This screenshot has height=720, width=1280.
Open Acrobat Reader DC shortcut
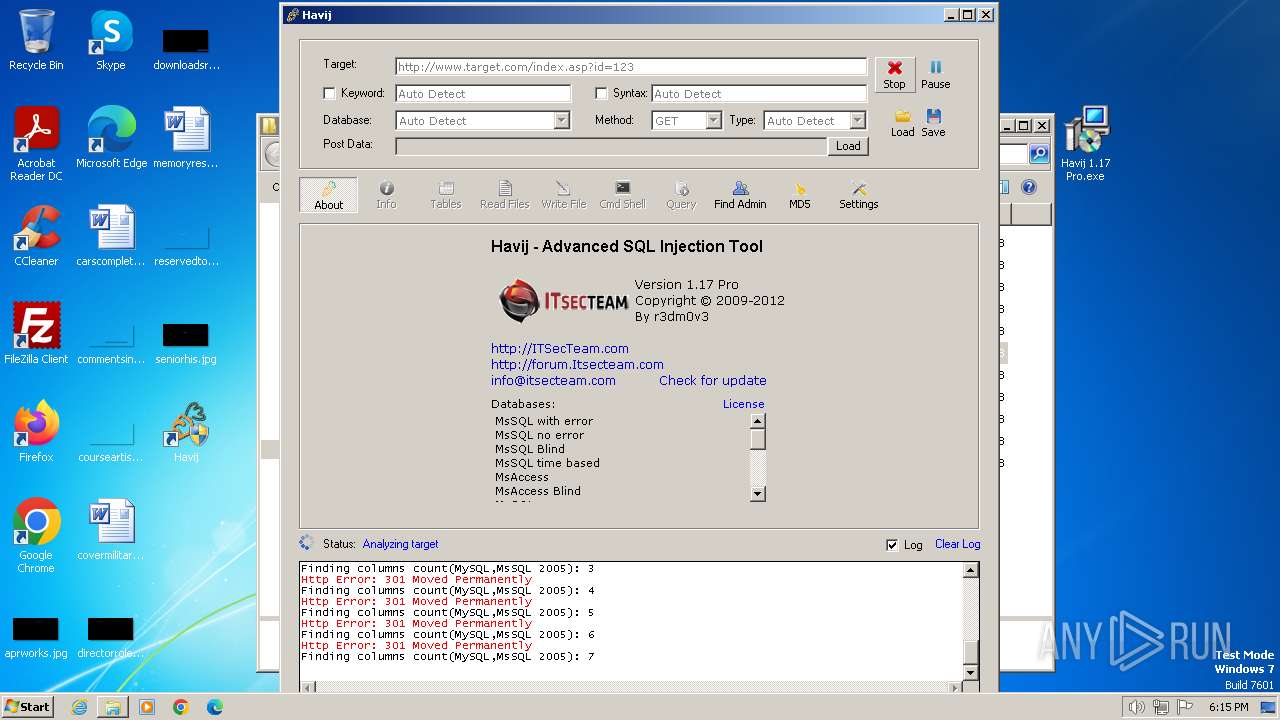pyautogui.click(x=36, y=145)
